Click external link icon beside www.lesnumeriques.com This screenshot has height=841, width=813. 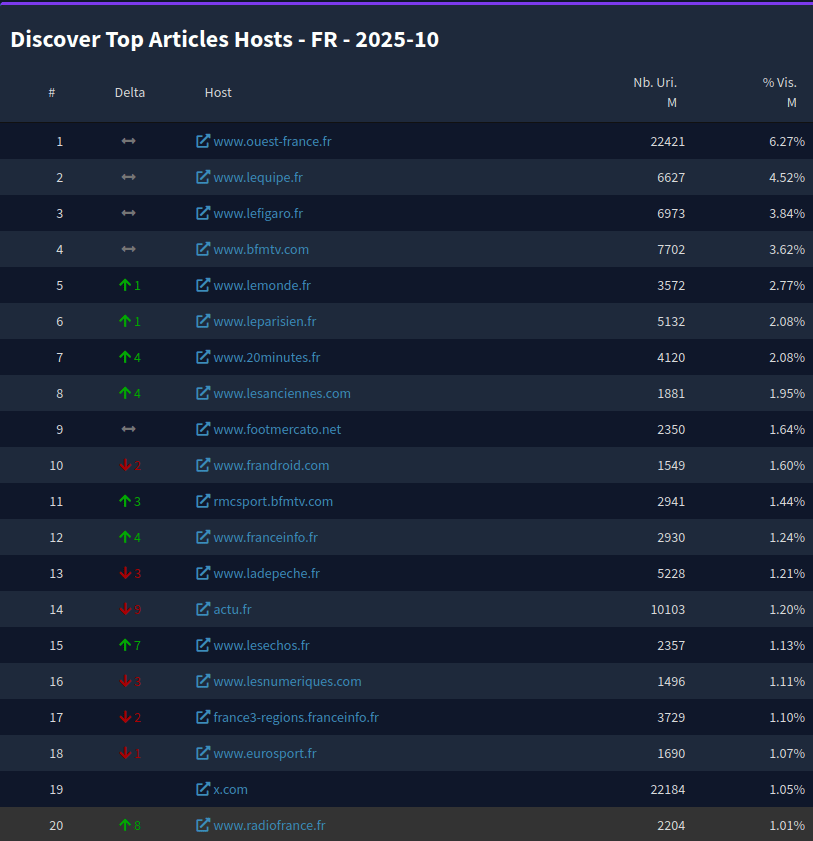[203, 681]
